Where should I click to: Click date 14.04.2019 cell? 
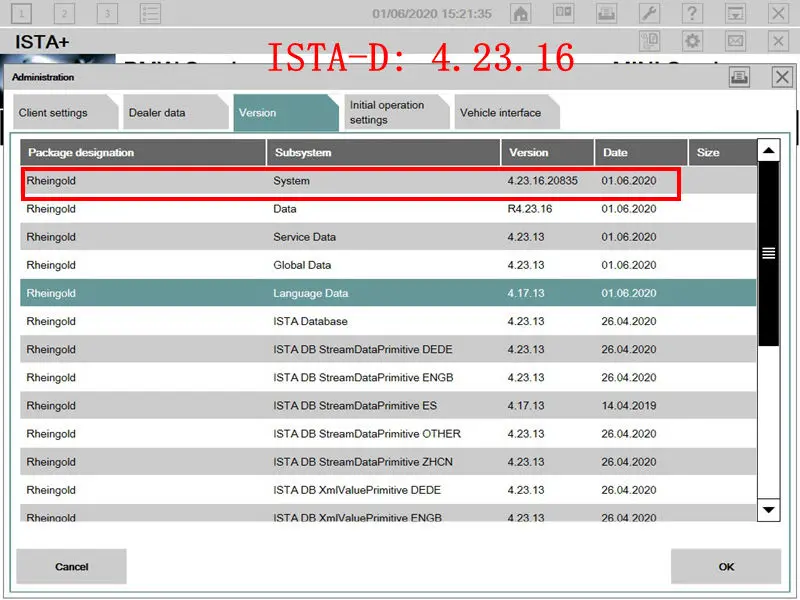tap(629, 405)
